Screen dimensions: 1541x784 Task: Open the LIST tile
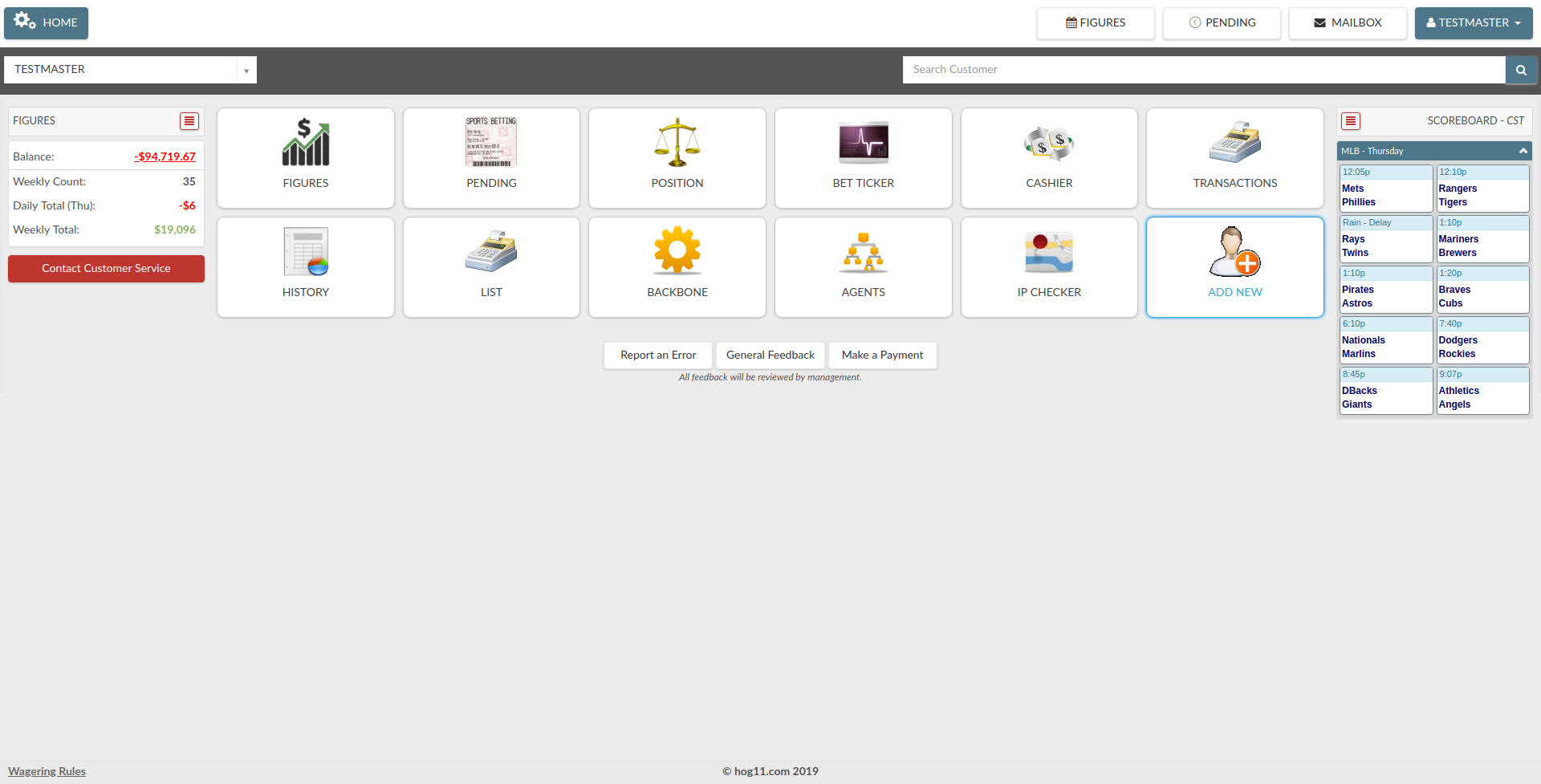pos(490,266)
